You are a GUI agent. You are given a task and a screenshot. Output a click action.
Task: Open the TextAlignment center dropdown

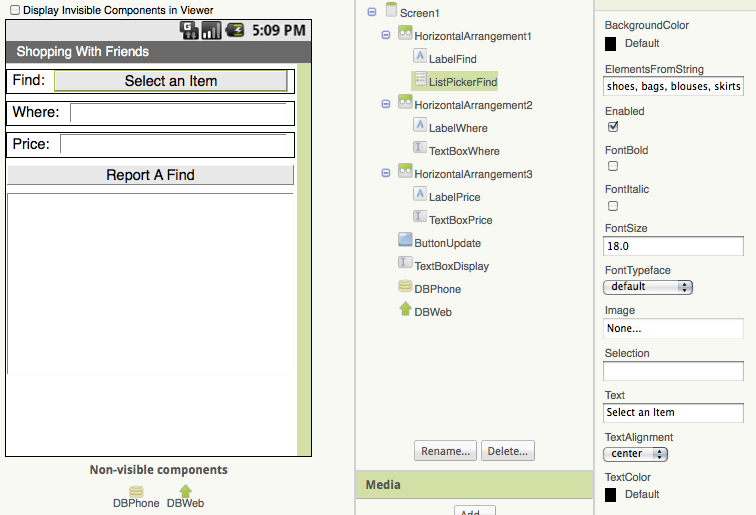point(635,454)
